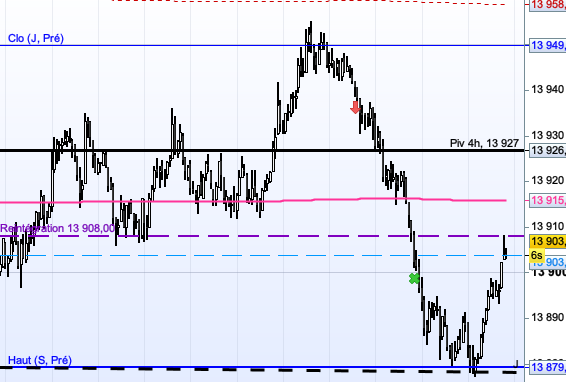566x382 pixels.
Task: Select the blue 13 879 axis price tag
Action: tap(548, 367)
